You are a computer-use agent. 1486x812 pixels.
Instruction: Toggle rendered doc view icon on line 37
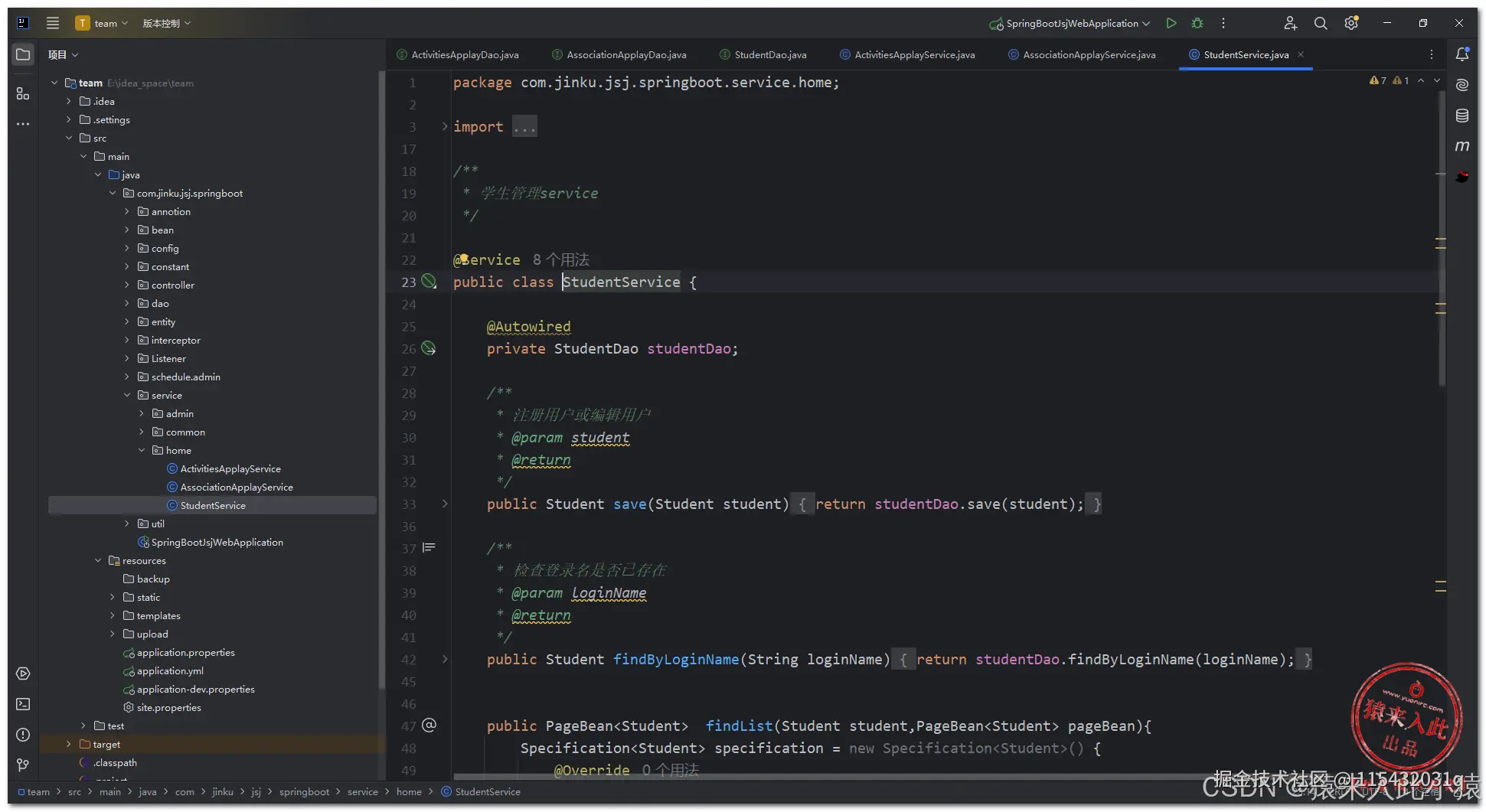[429, 547]
